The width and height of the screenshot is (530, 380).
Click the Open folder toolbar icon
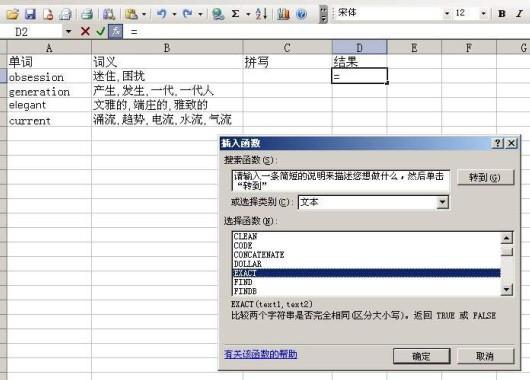[x=13, y=14]
